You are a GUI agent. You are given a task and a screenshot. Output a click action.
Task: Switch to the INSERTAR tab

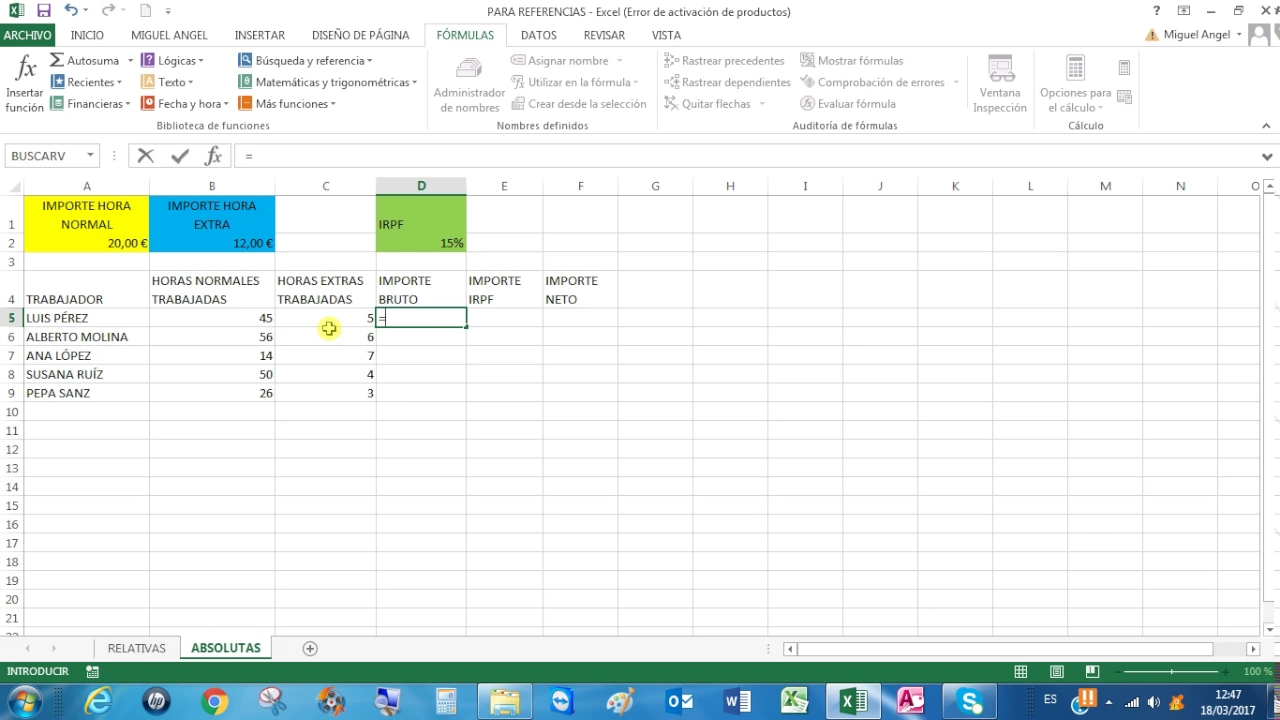(x=260, y=35)
